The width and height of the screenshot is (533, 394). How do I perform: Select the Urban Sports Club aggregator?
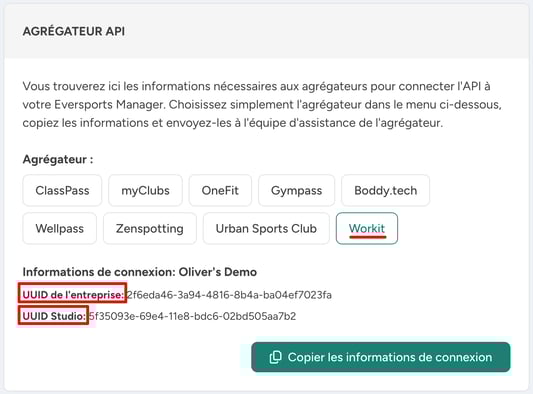point(266,228)
